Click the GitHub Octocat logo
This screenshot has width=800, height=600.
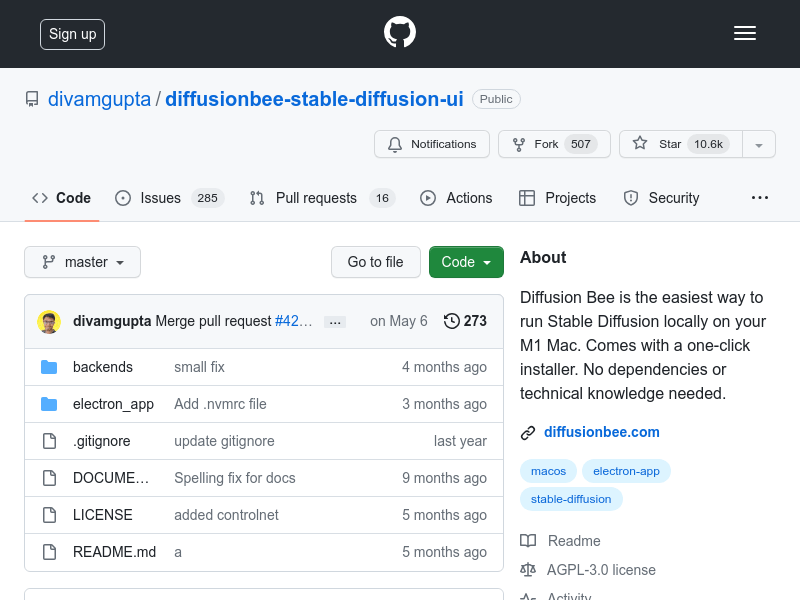point(399,32)
